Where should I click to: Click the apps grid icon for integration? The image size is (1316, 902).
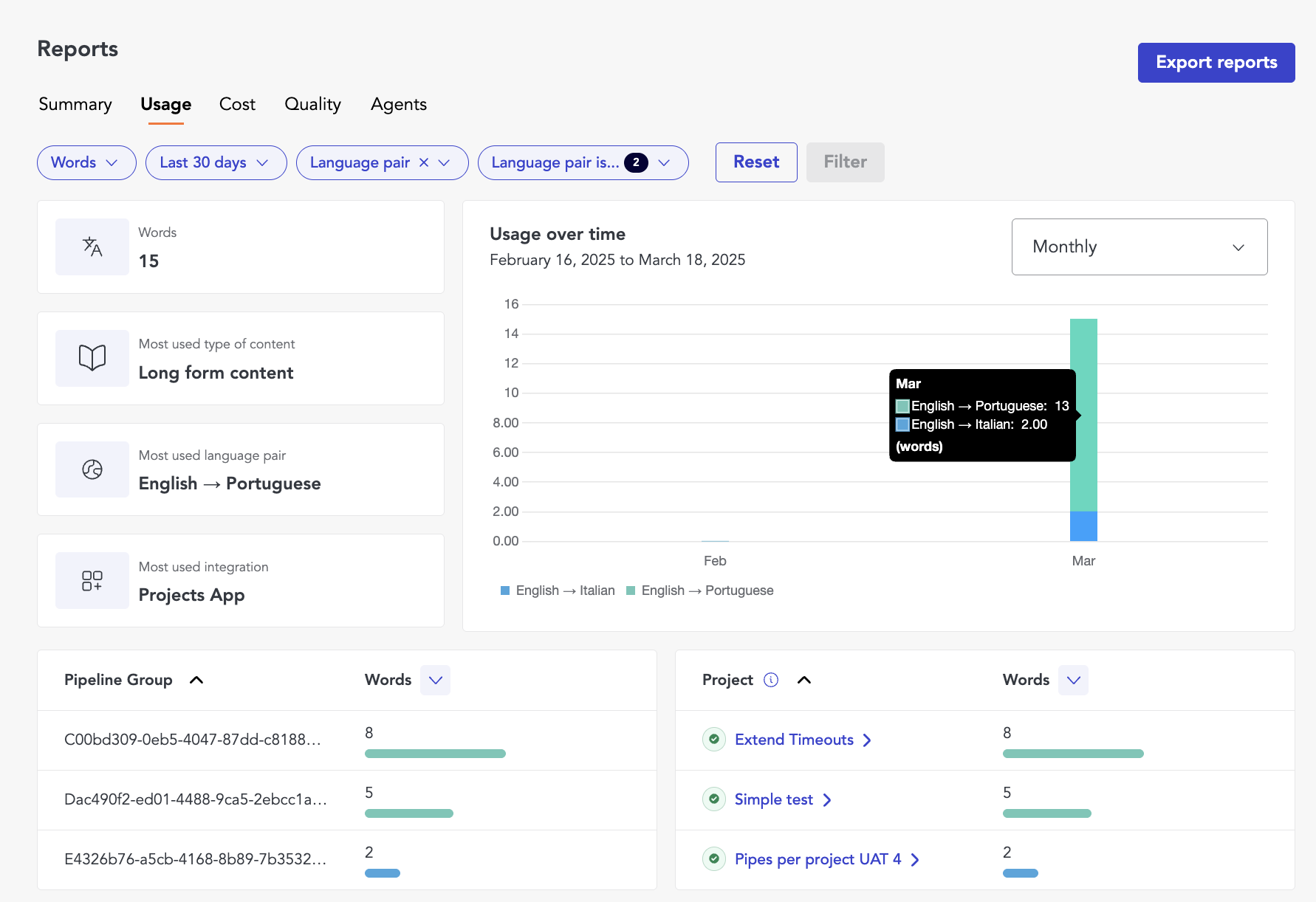pos(92,581)
